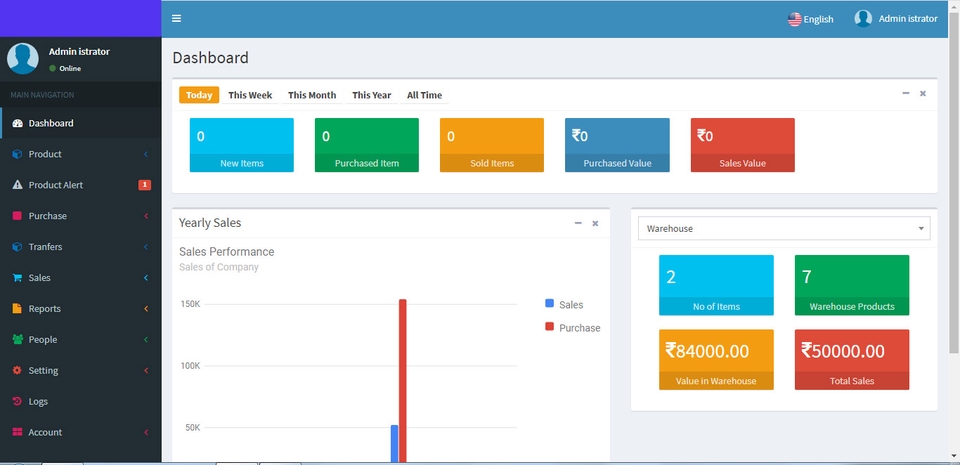The height and width of the screenshot is (465, 960).
Task: Click the 150K axis label
Action: point(190,304)
